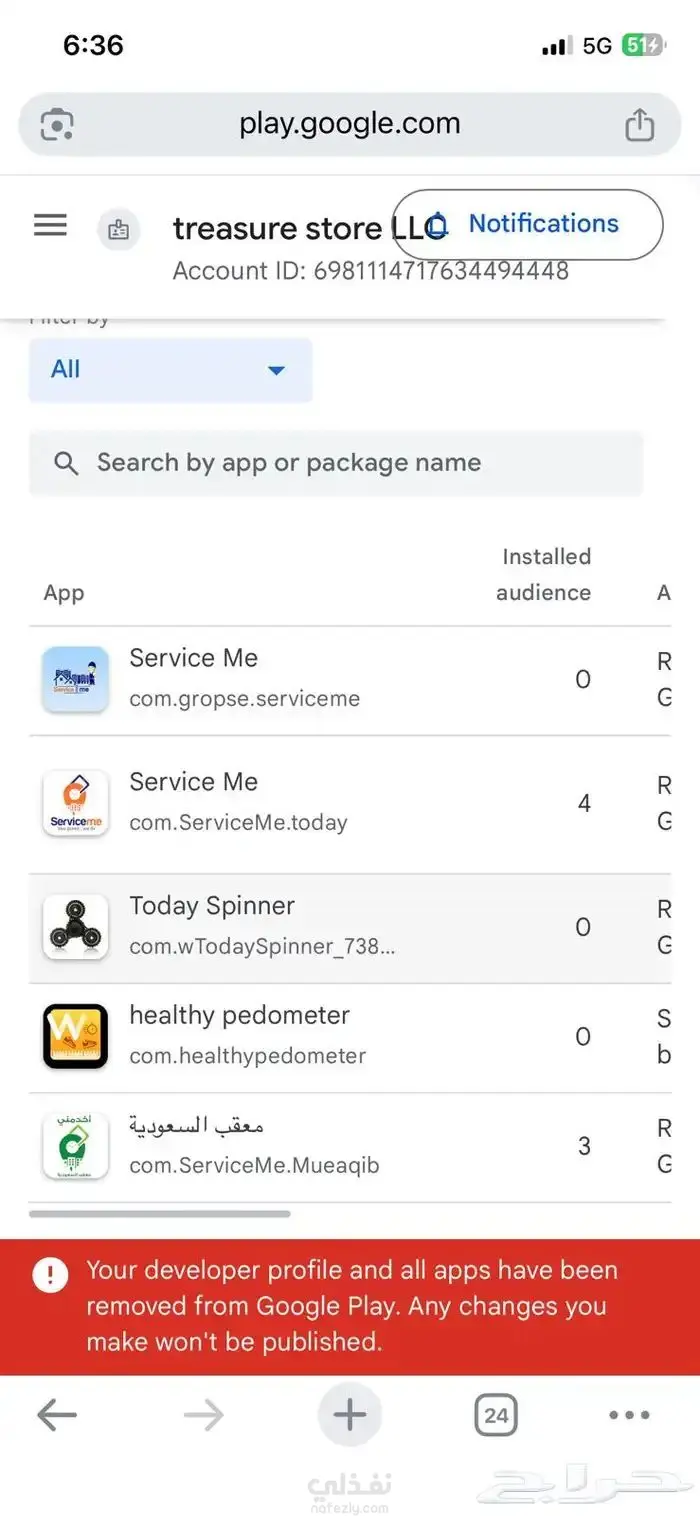
Task: Open the three-dots browser menu
Action: pyautogui.click(x=629, y=1414)
